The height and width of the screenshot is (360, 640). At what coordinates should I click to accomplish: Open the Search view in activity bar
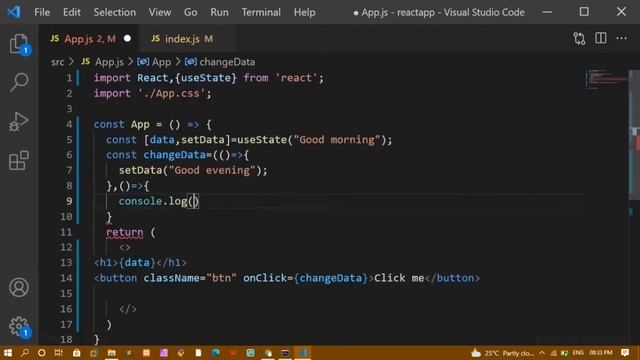(19, 82)
